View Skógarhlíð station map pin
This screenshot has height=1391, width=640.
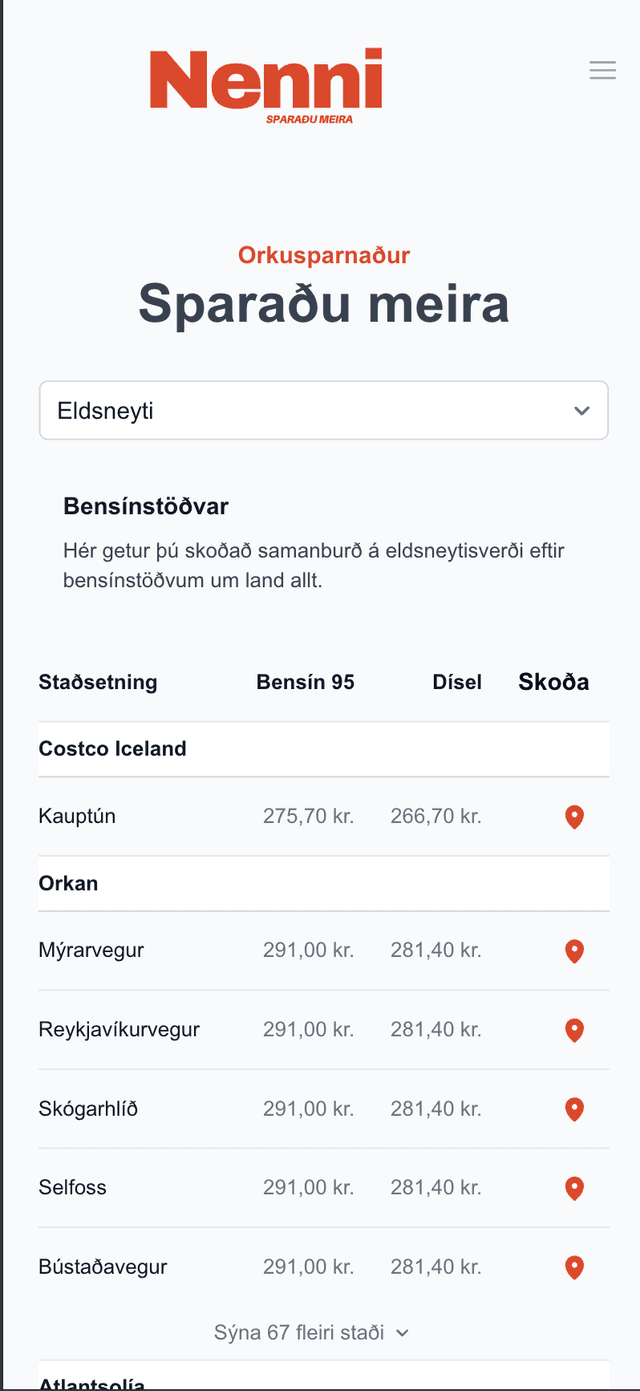tap(574, 1109)
